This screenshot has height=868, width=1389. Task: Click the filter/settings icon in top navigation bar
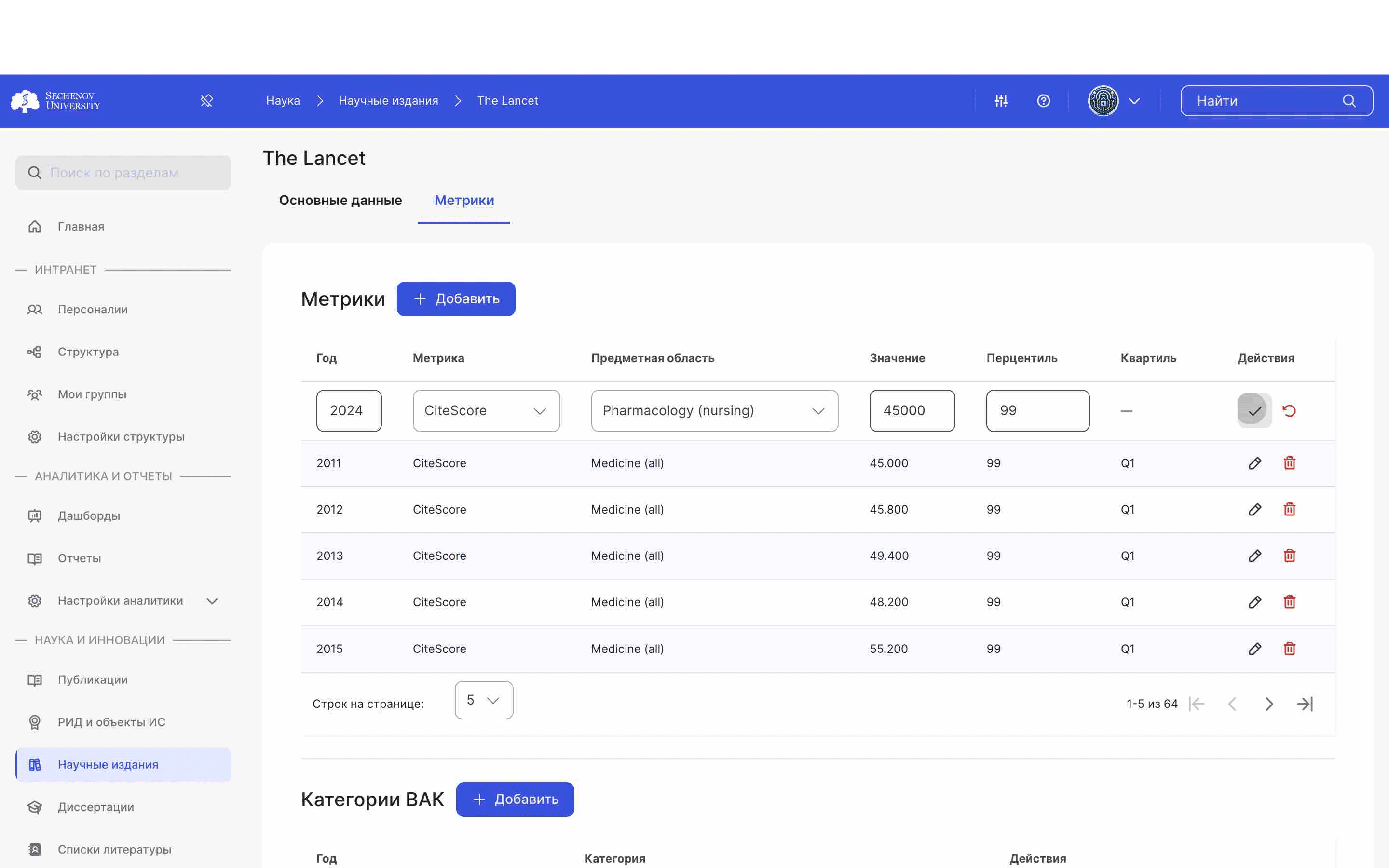[1001, 100]
